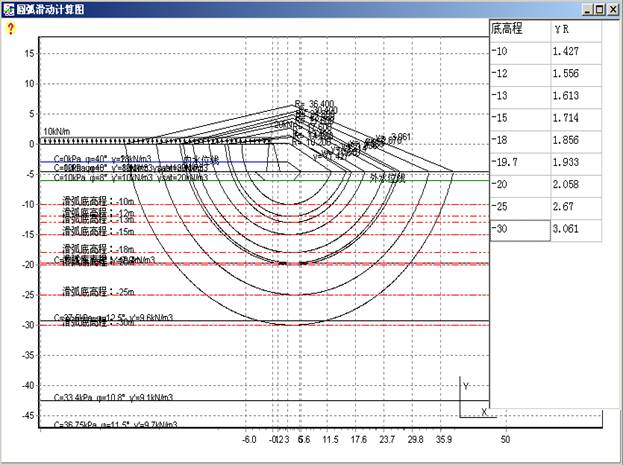Viewport: 623px width, 465px height.
Task: Click the X-Y coordinate axis indicator
Action: [471, 398]
